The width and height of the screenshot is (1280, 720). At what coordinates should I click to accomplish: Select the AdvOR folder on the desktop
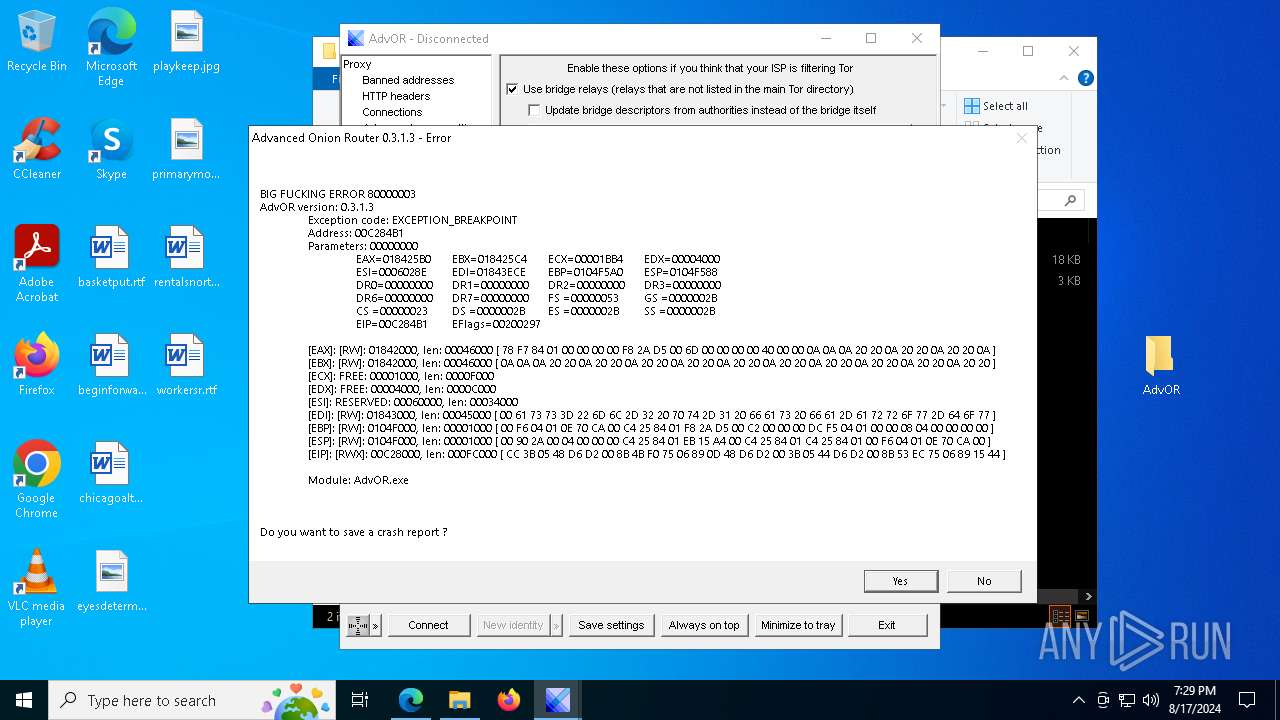(x=1161, y=365)
